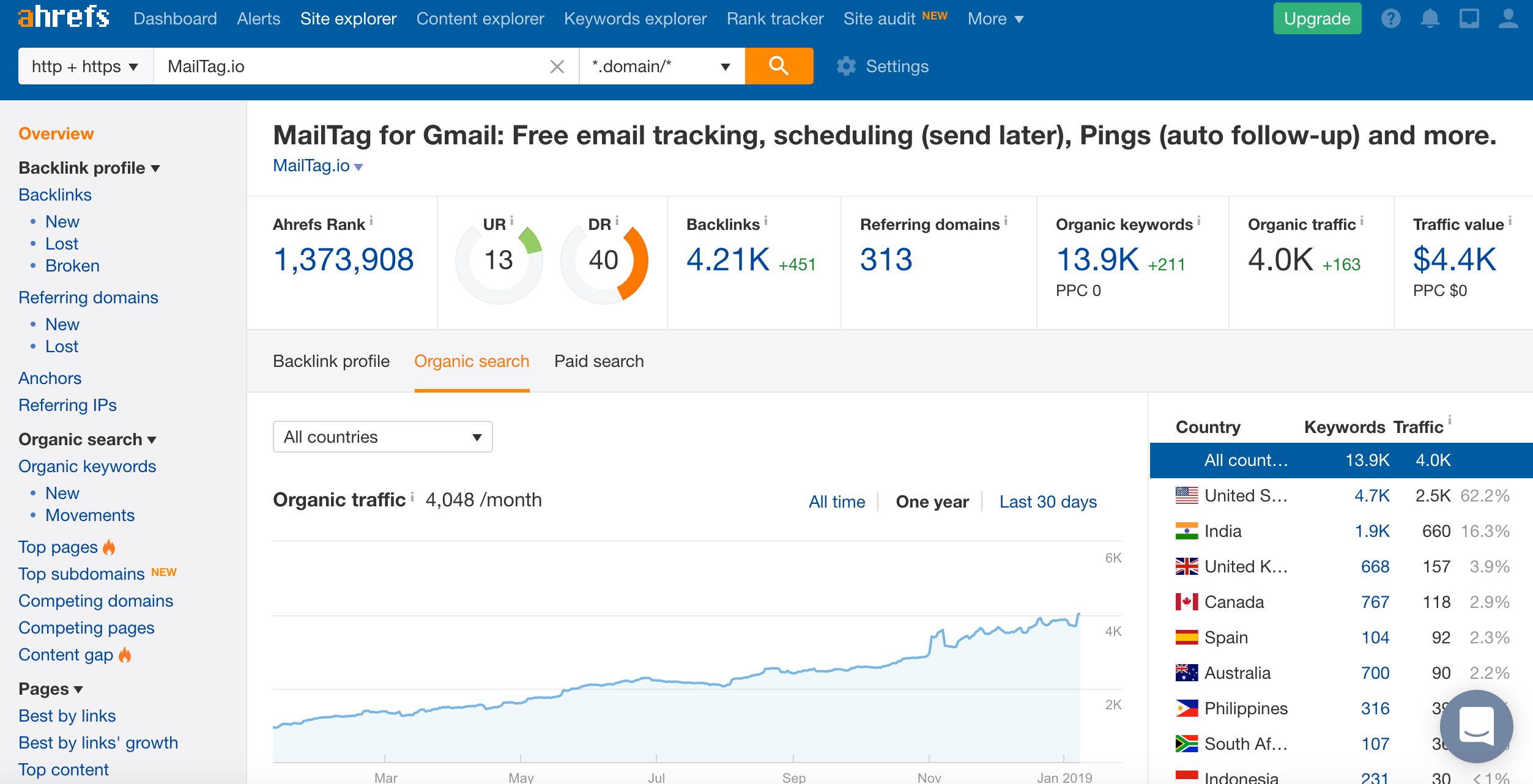Click the Content gap flame icon
This screenshot has width=1533, height=784.
tap(125, 654)
